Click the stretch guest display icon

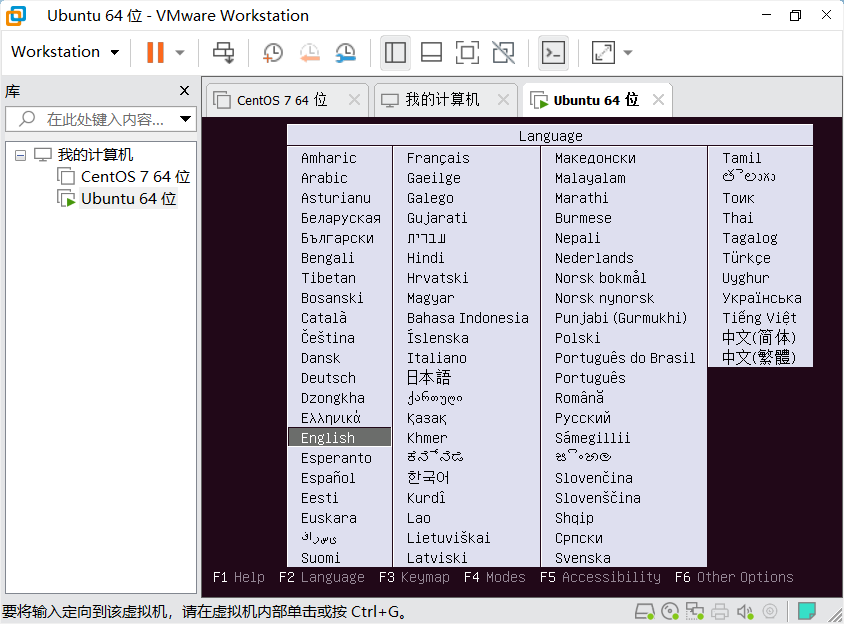click(603, 53)
